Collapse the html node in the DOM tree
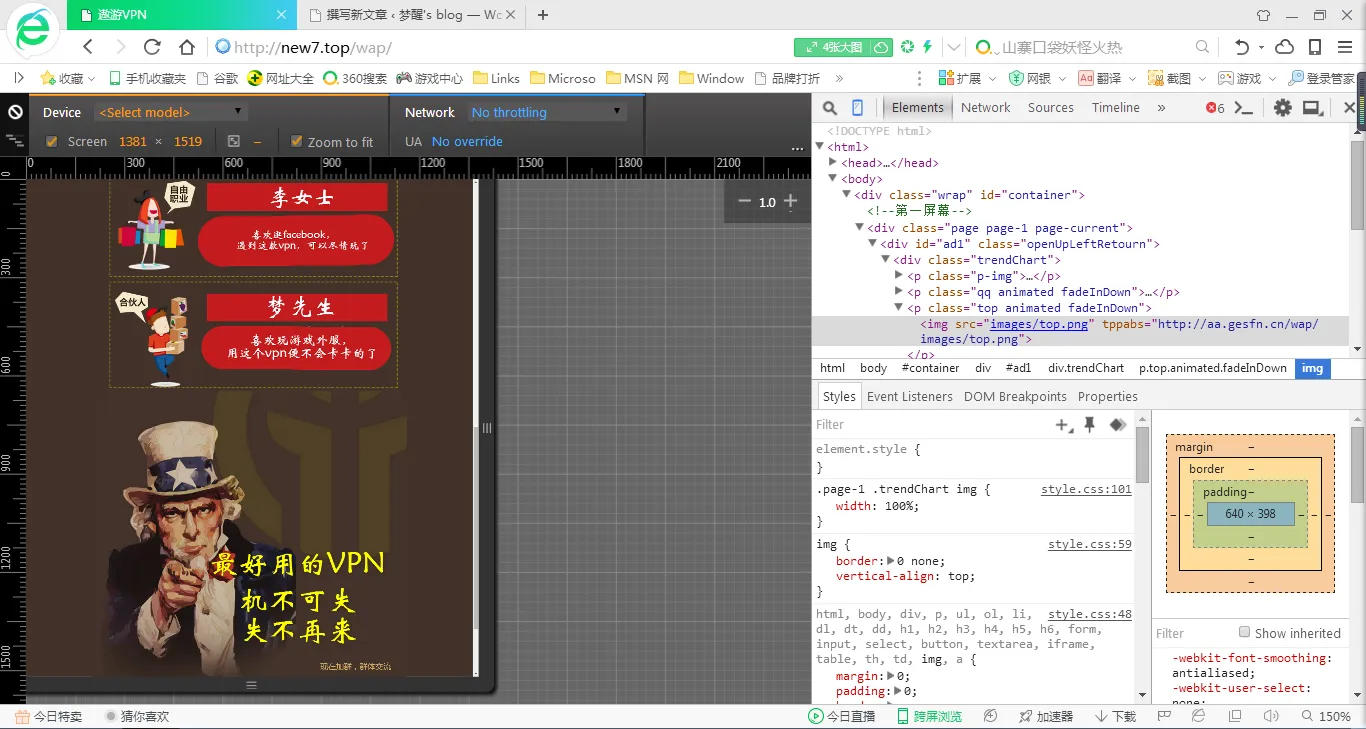The image size is (1366, 729). (x=820, y=147)
